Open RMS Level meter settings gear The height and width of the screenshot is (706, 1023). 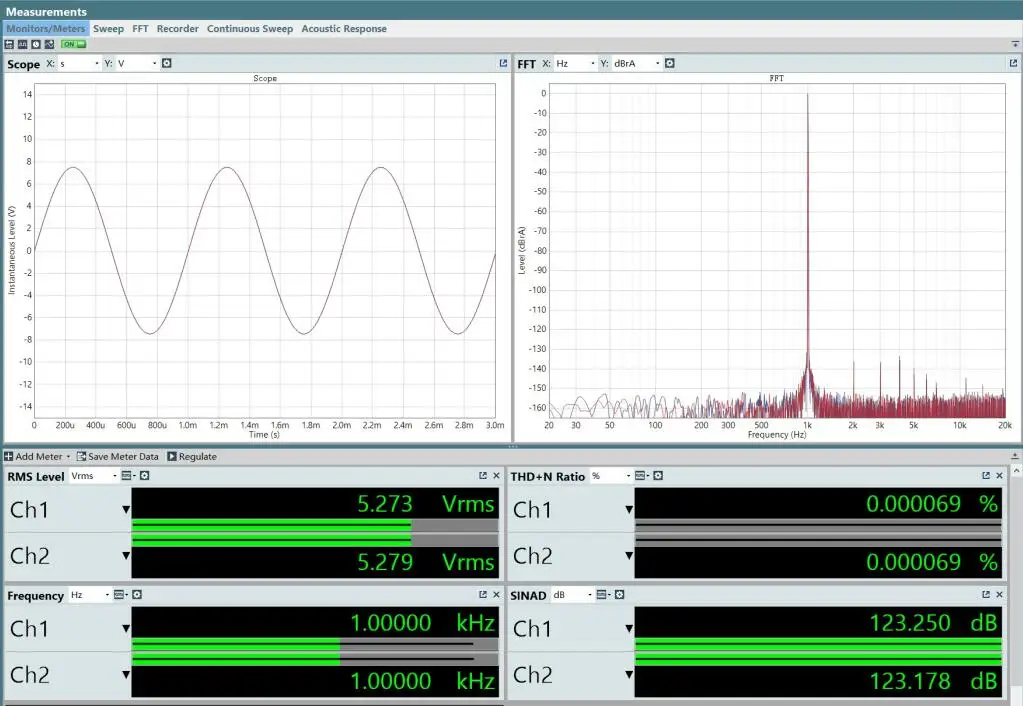pyautogui.click(x=144, y=476)
